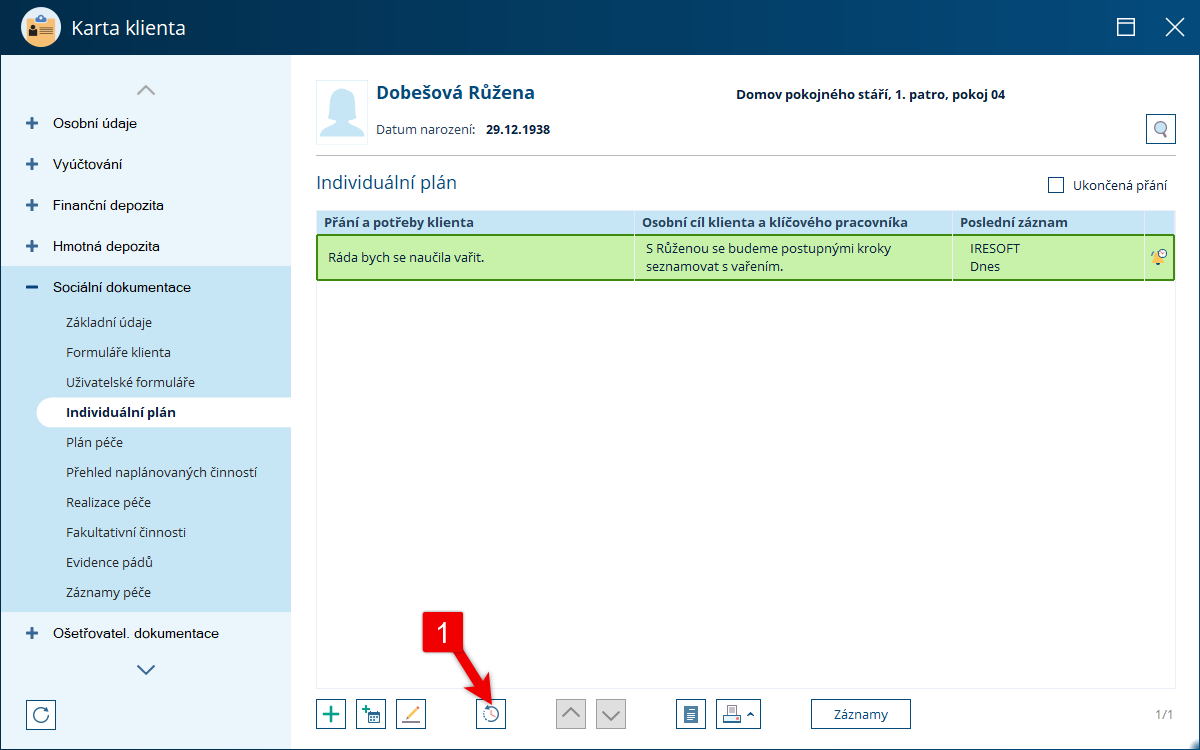Click the client name Dobešová Růžena
Screen dimensions: 1200x750
tap(455, 93)
